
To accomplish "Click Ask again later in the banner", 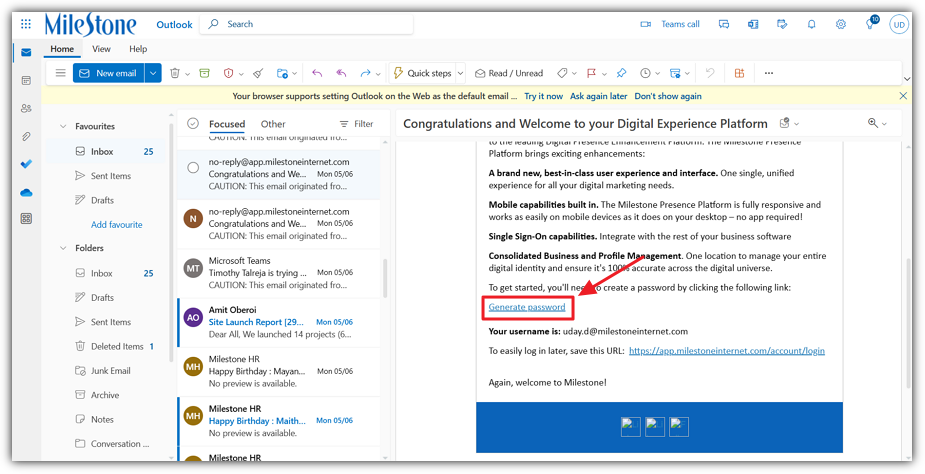I will [598, 96].
